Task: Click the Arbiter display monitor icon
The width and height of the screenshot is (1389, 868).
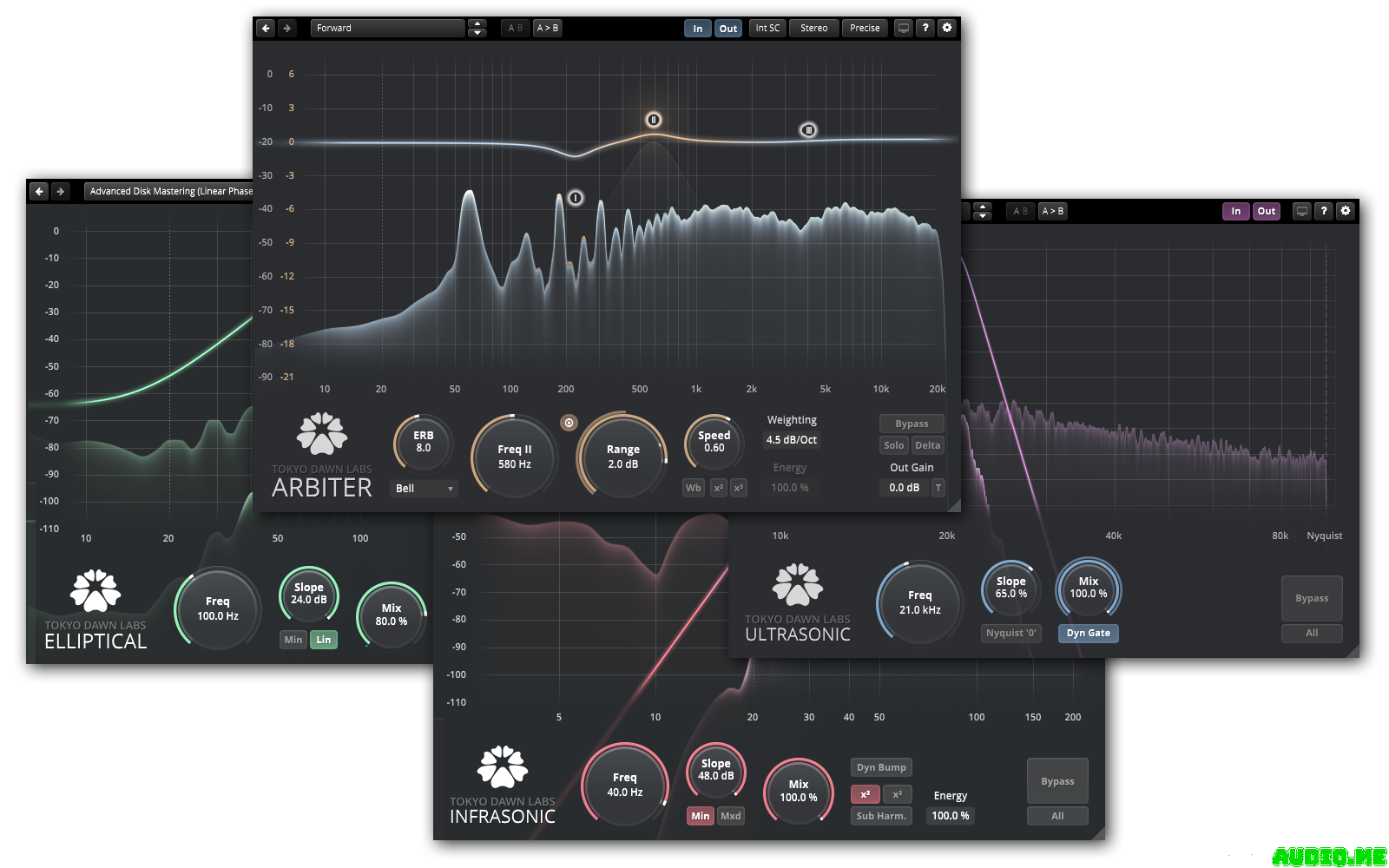Action: coord(904,28)
